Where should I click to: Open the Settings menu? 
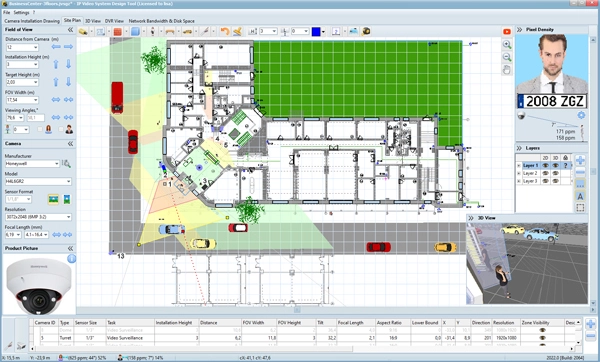tap(21, 12)
